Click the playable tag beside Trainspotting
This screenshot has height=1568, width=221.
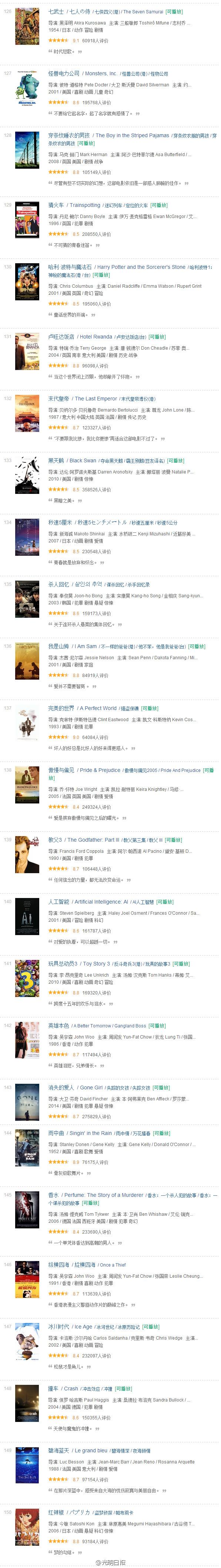pos(158,205)
